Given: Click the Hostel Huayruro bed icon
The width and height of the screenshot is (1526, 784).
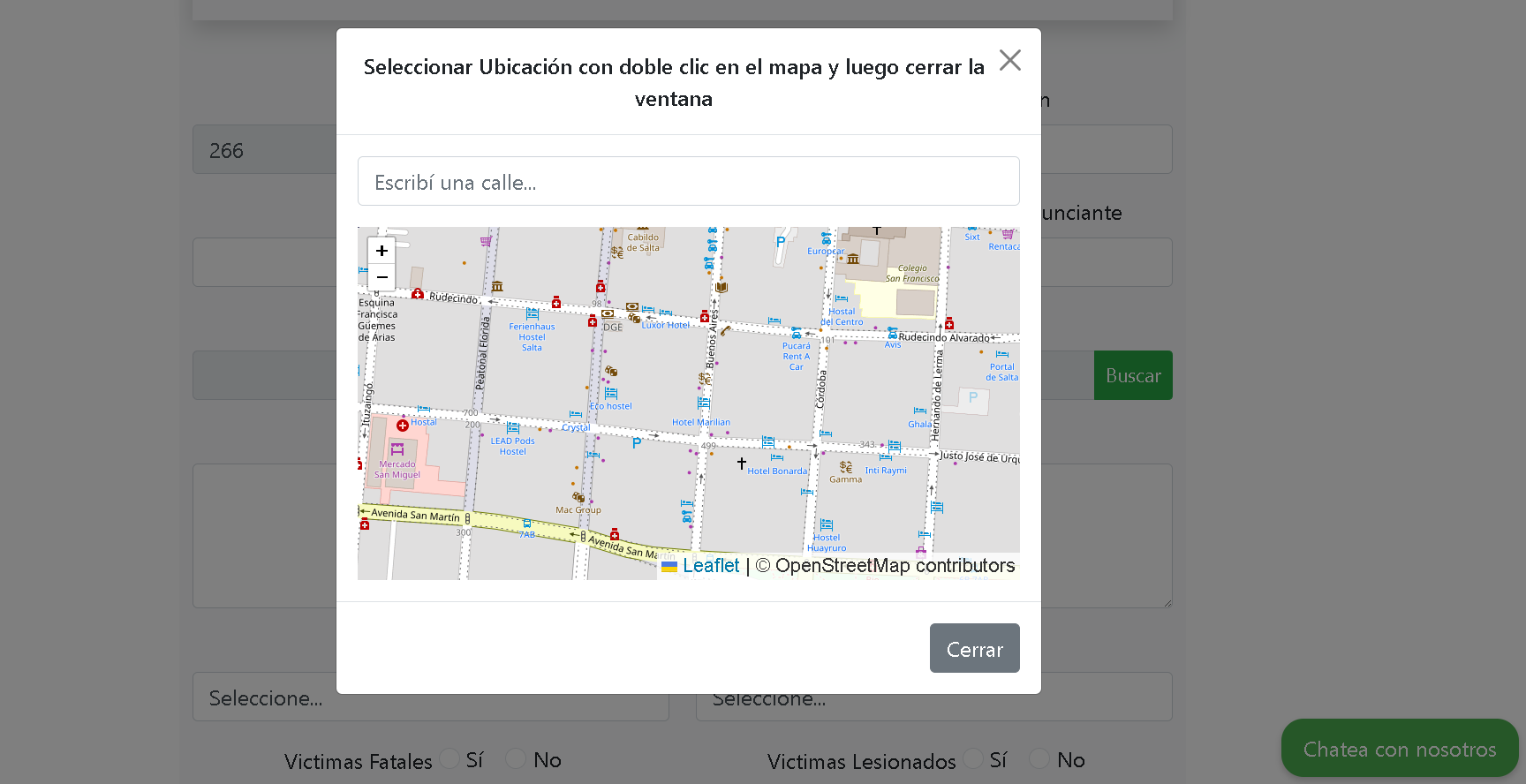Looking at the screenshot, I should (x=827, y=525).
